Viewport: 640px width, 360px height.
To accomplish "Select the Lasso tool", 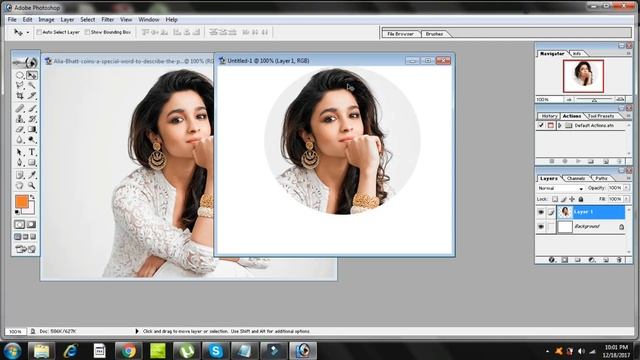I will click(x=20, y=85).
